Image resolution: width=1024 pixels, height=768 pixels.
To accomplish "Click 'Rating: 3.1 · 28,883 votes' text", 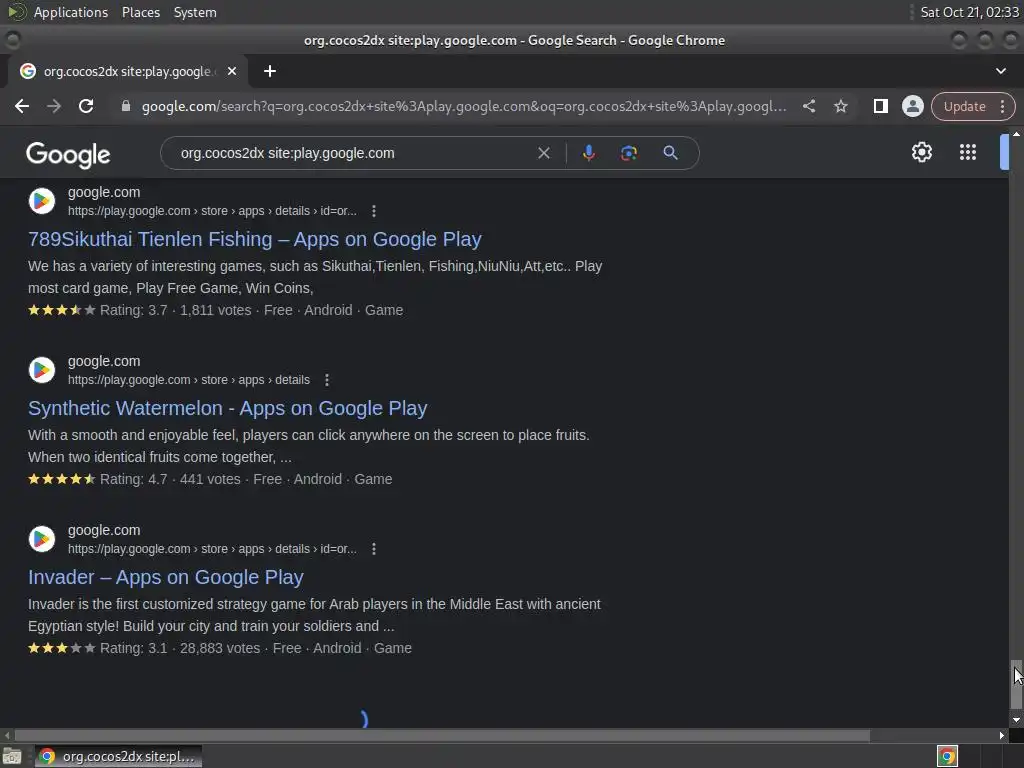I will point(180,649).
